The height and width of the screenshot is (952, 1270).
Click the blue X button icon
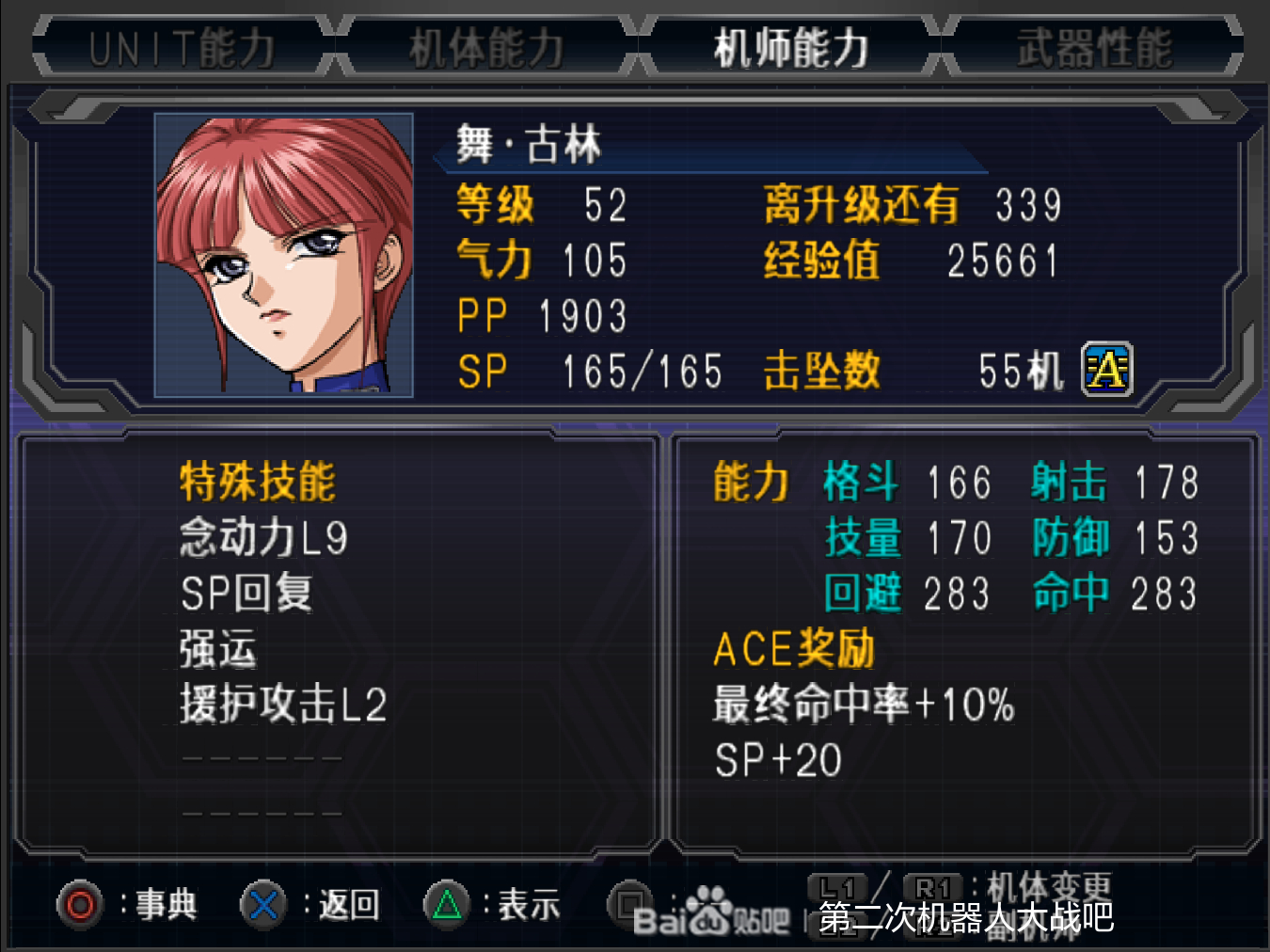coord(263,905)
